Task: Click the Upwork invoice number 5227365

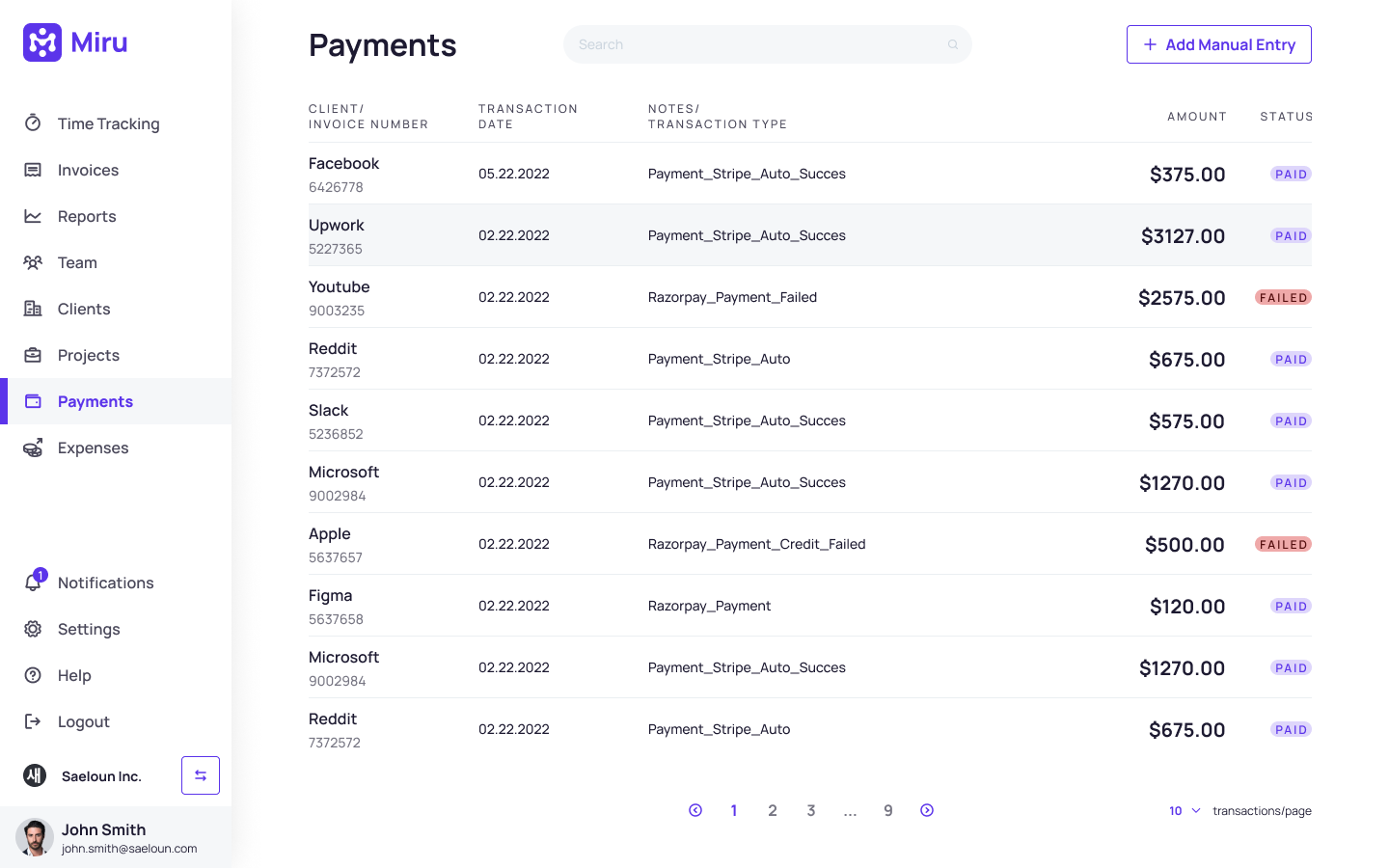Action: [x=336, y=249]
